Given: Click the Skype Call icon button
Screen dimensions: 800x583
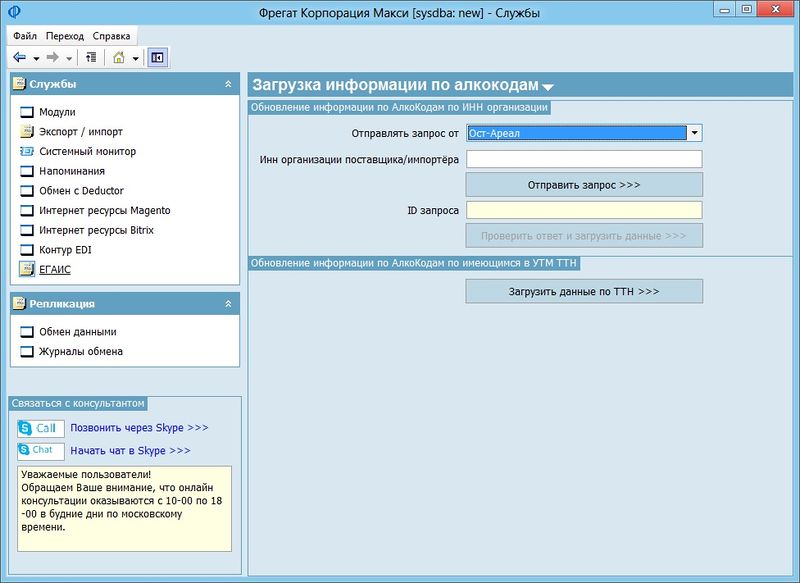Looking at the screenshot, I should point(41,428).
